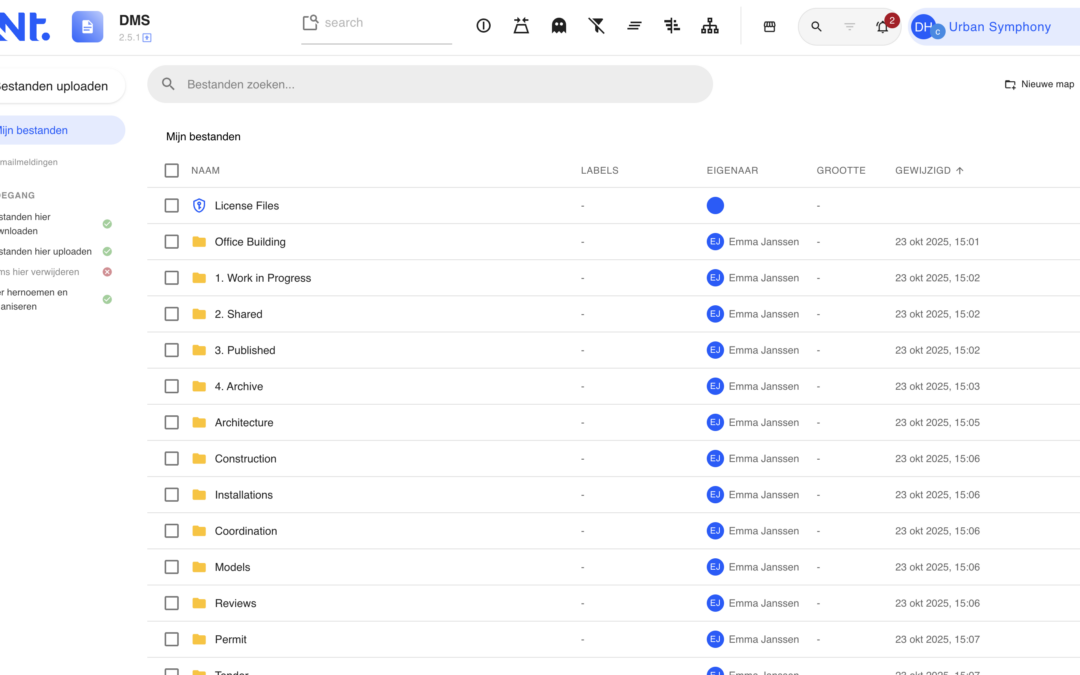1080x675 pixels.
Task: Click the Bestanden uploaden button
Action: click(x=62, y=86)
